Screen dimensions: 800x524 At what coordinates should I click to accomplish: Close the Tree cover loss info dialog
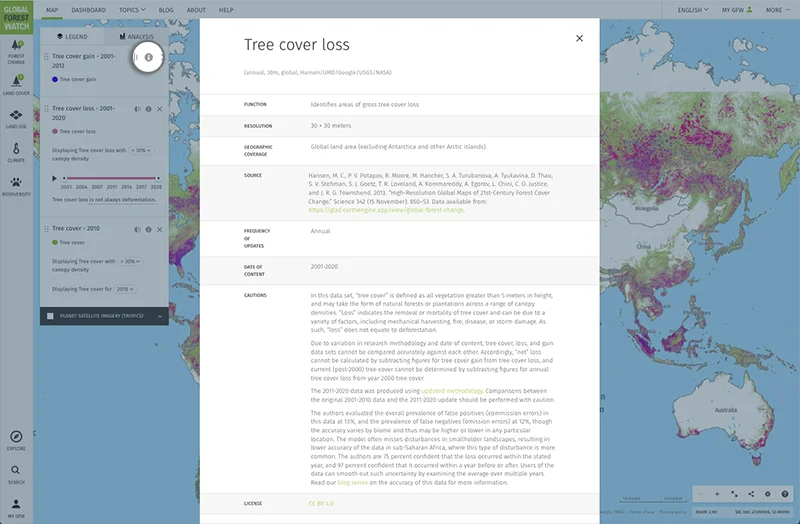579,38
